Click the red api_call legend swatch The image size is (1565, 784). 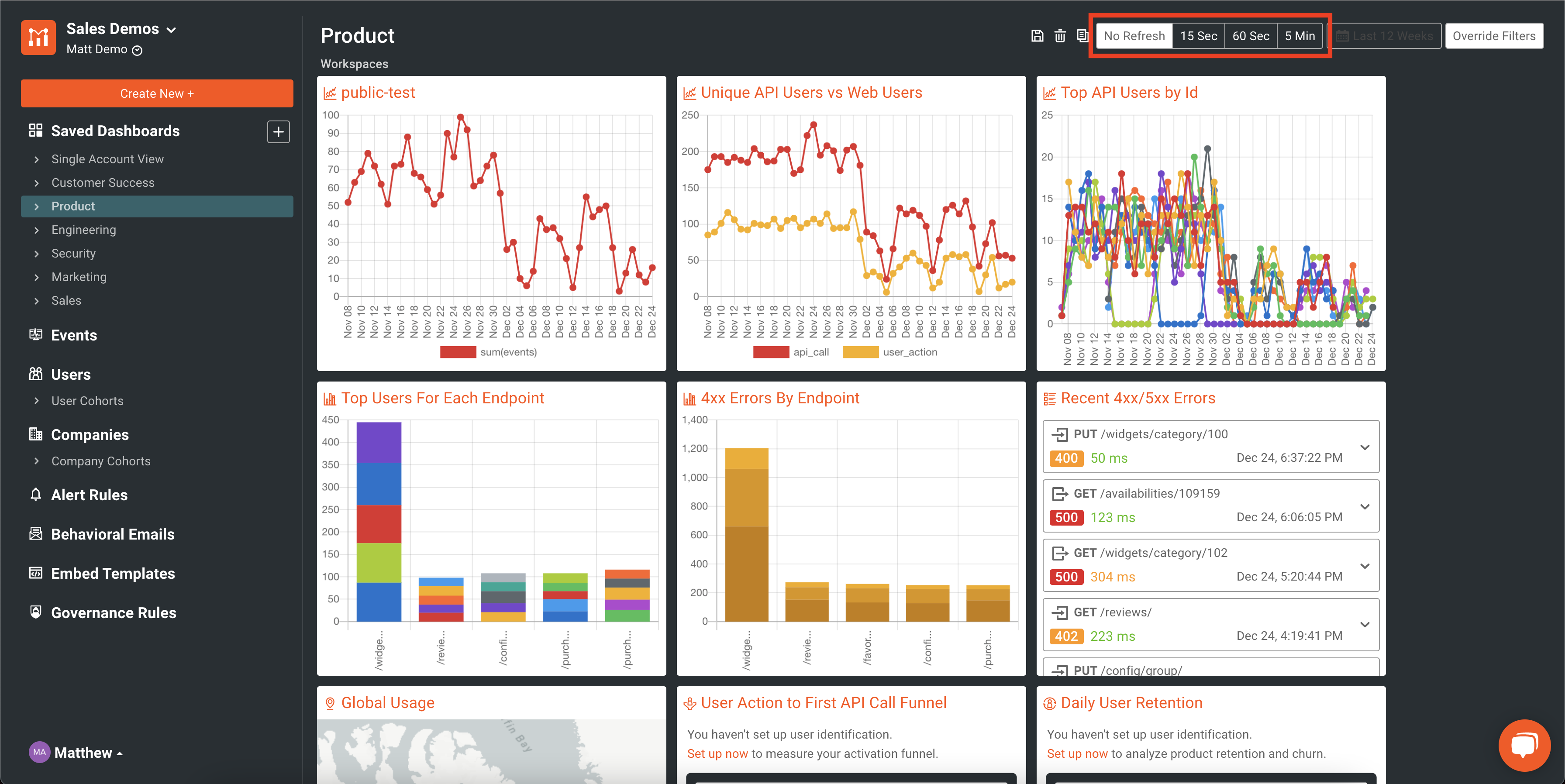click(772, 351)
